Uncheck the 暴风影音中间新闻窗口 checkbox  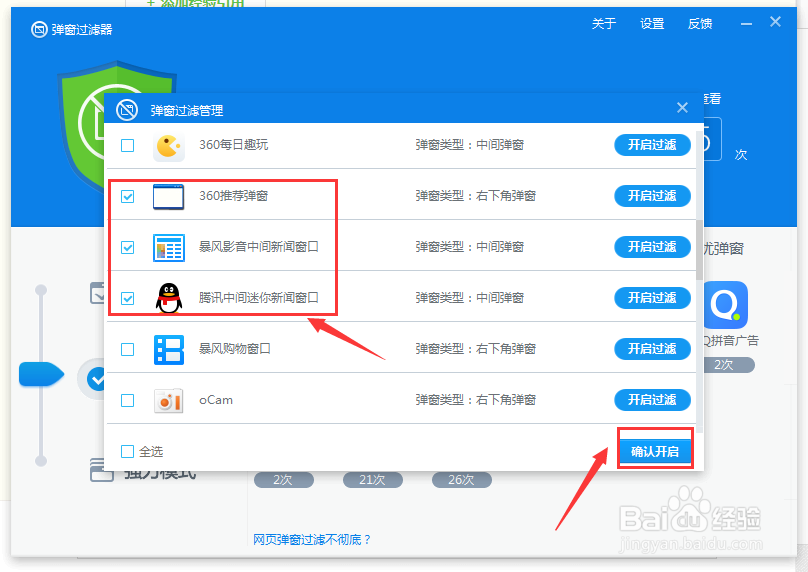[127, 247]
